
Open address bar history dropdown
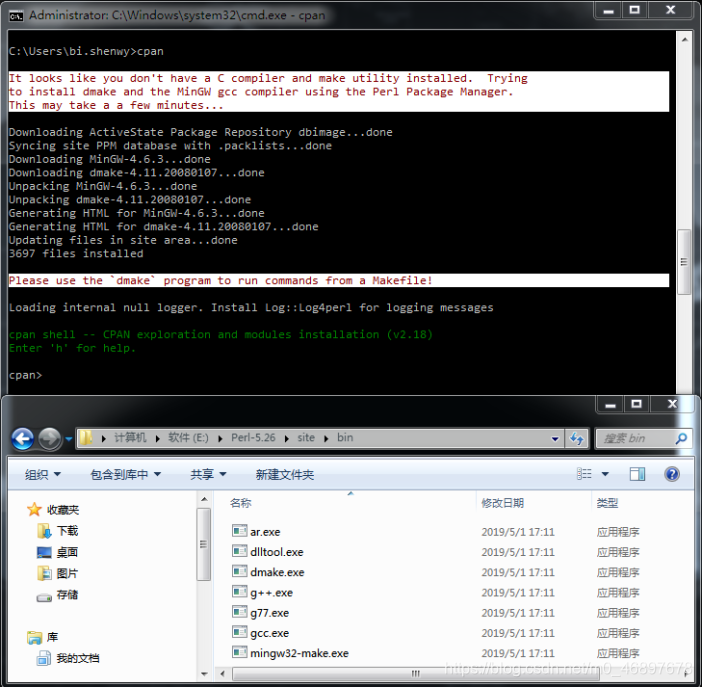click(555, 439)
